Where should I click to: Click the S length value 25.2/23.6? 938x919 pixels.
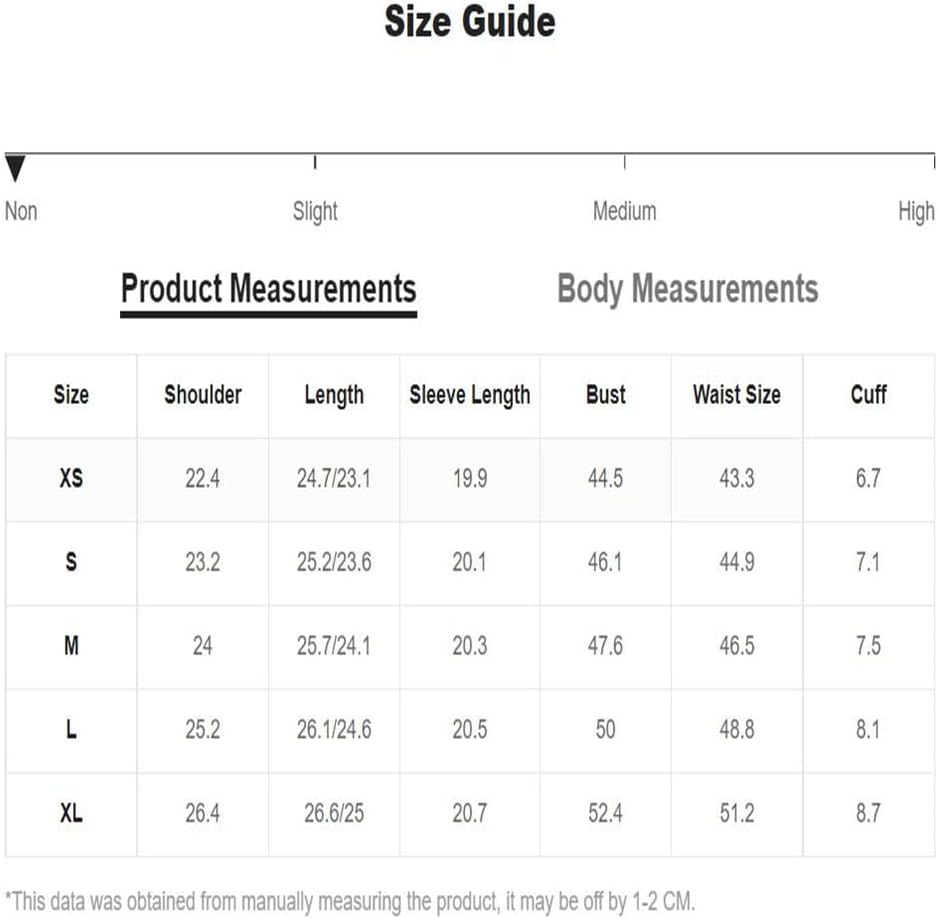coord(334,562)
